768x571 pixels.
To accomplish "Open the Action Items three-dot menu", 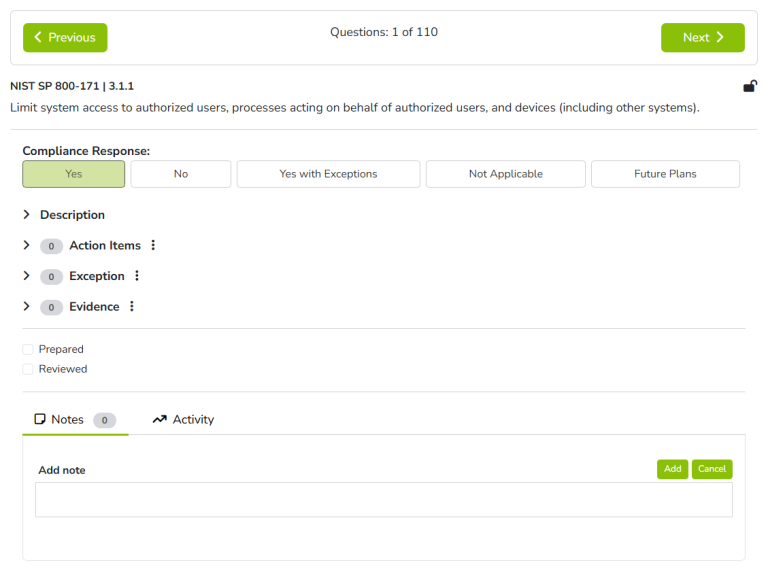I will click(153, 246).
